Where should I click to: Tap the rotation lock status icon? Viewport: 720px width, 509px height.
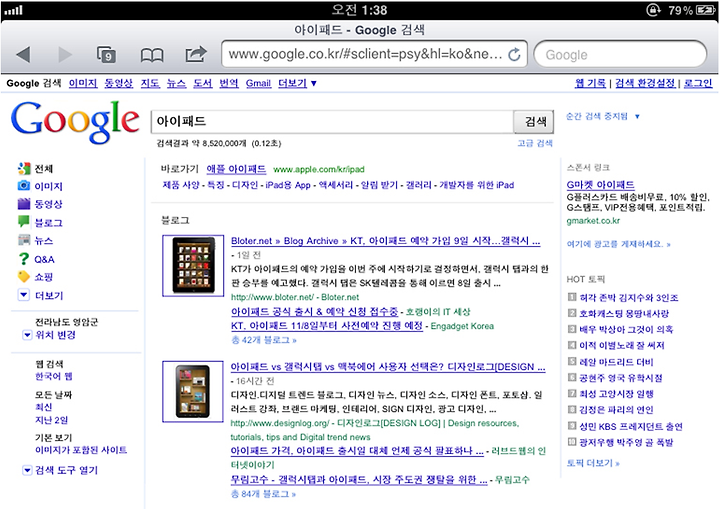pyautogui.click(x=653, y=10)
